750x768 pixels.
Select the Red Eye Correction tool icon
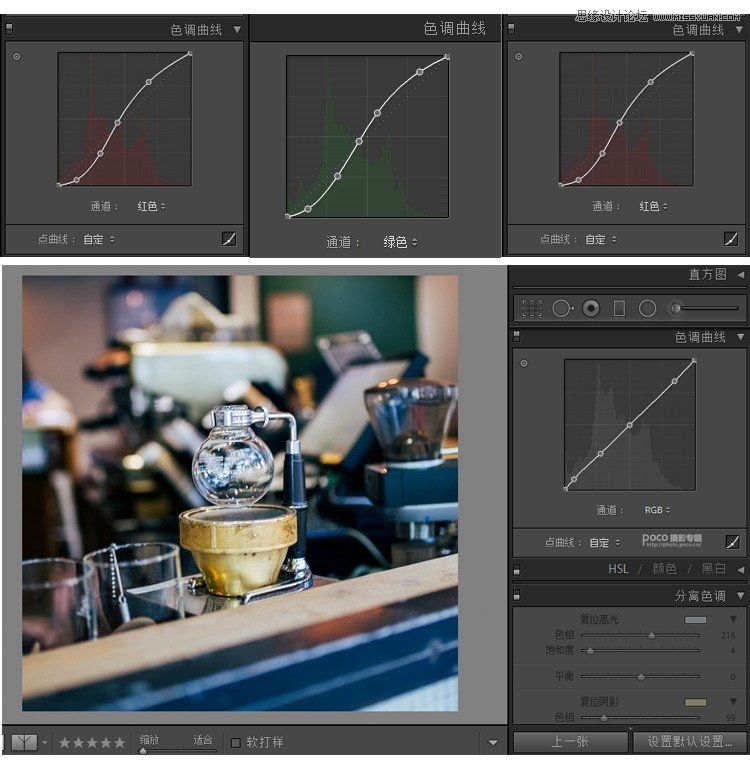pos(591,308)
